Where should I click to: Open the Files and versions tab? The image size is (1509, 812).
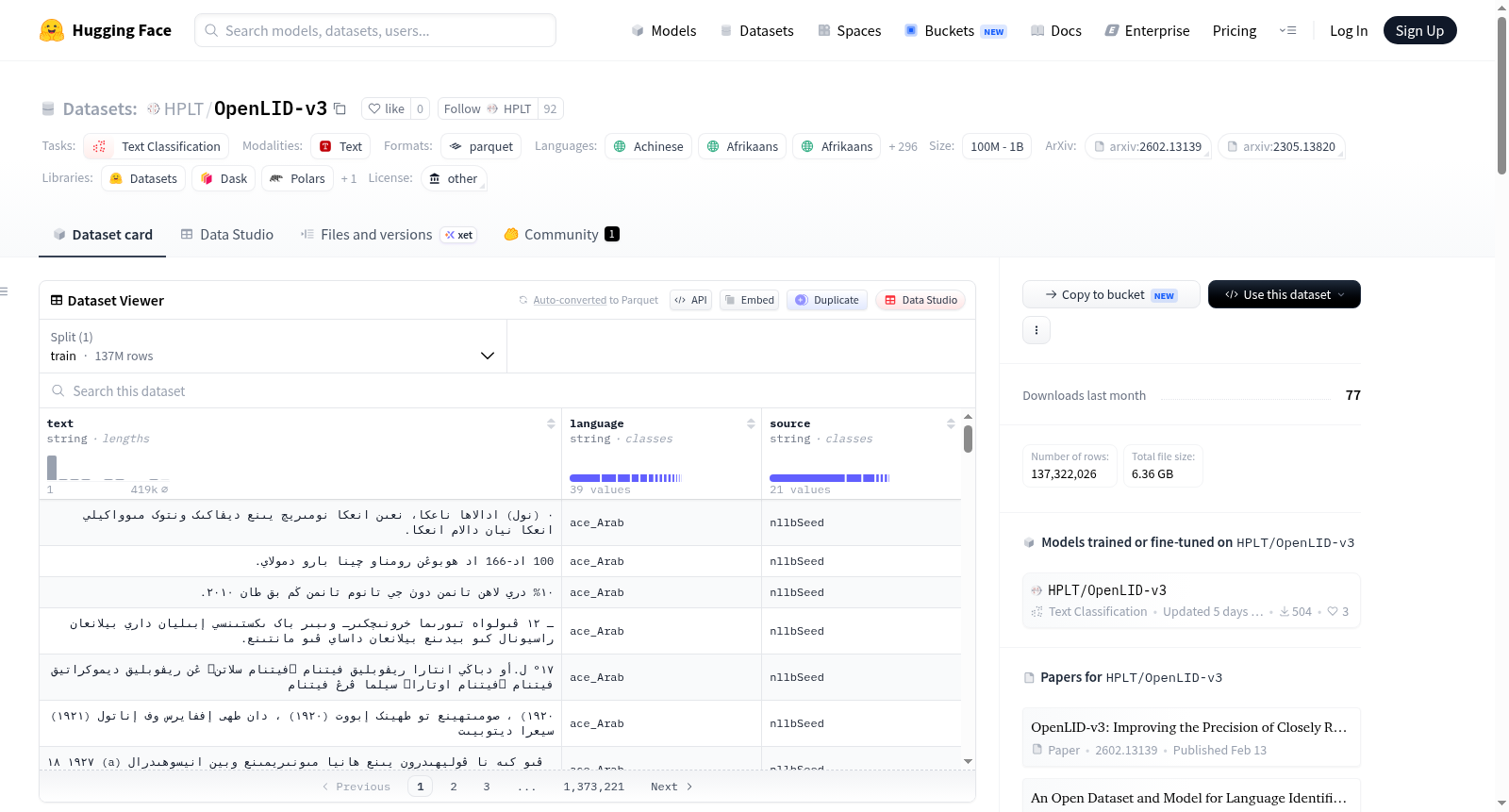[x=388, y=235]
